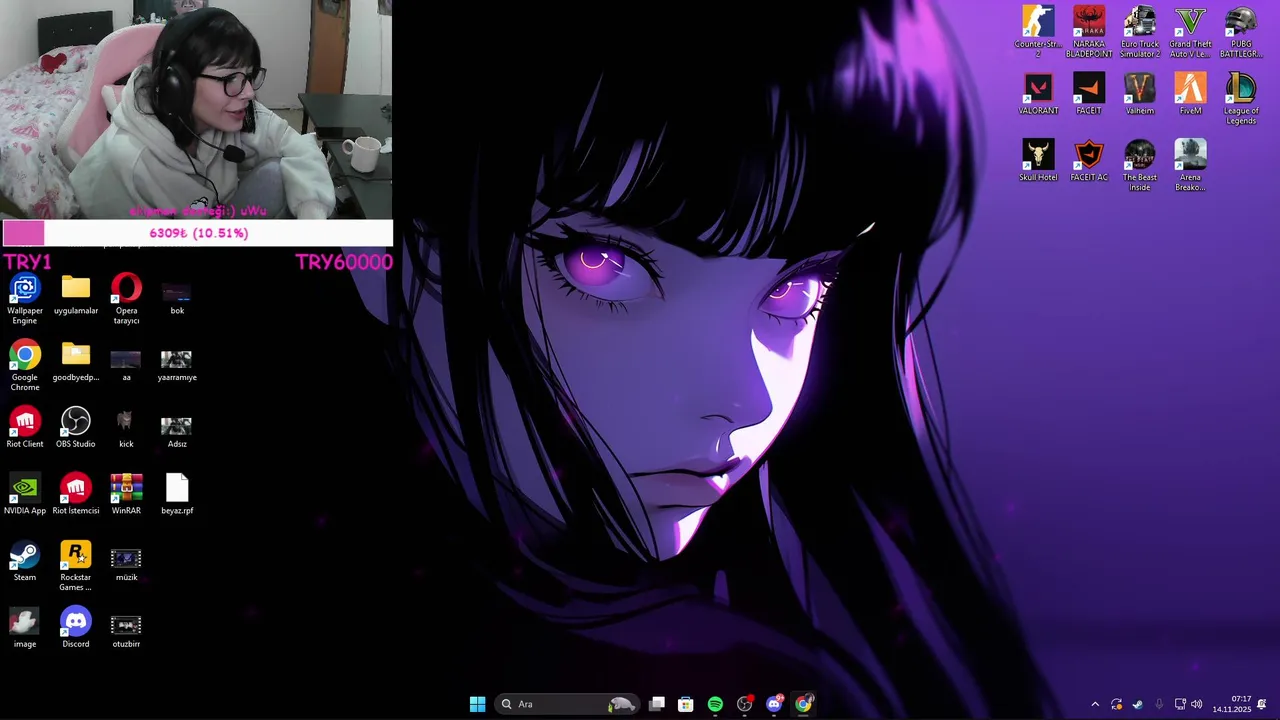Open Spotify from the taskbar
This screenshot has width=1280, height=720.
tap(715, 704)
